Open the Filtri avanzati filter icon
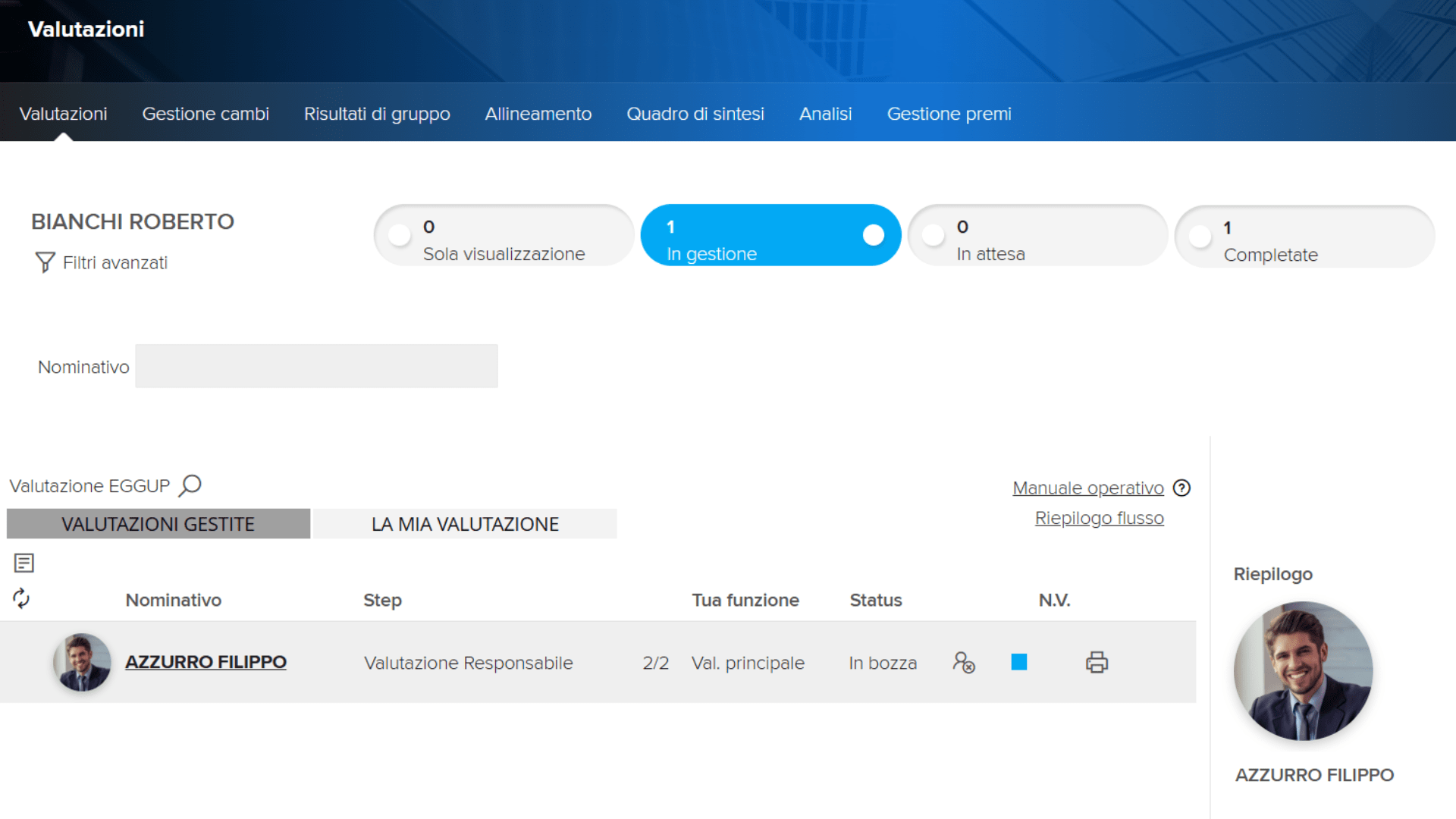 (45, 262)
